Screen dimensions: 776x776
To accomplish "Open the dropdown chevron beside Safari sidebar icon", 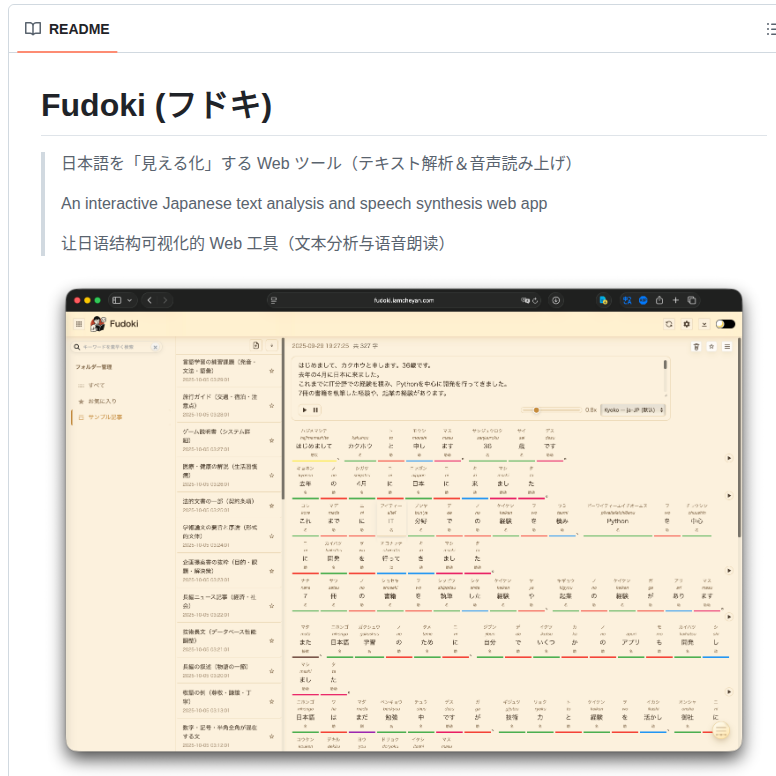I will pyautogui.click(x=130, y=300).
